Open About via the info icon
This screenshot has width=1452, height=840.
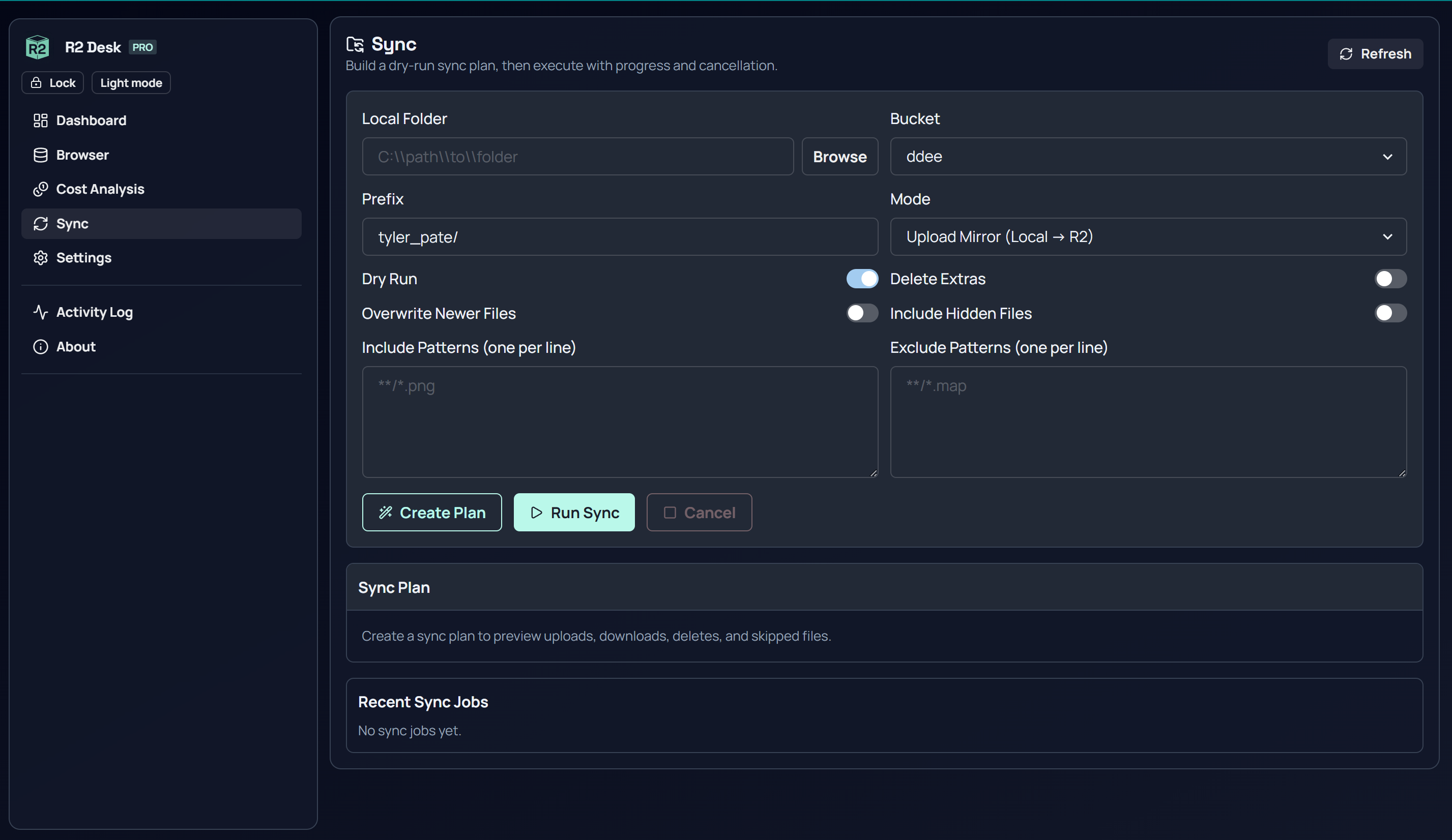tap(40, 346)
